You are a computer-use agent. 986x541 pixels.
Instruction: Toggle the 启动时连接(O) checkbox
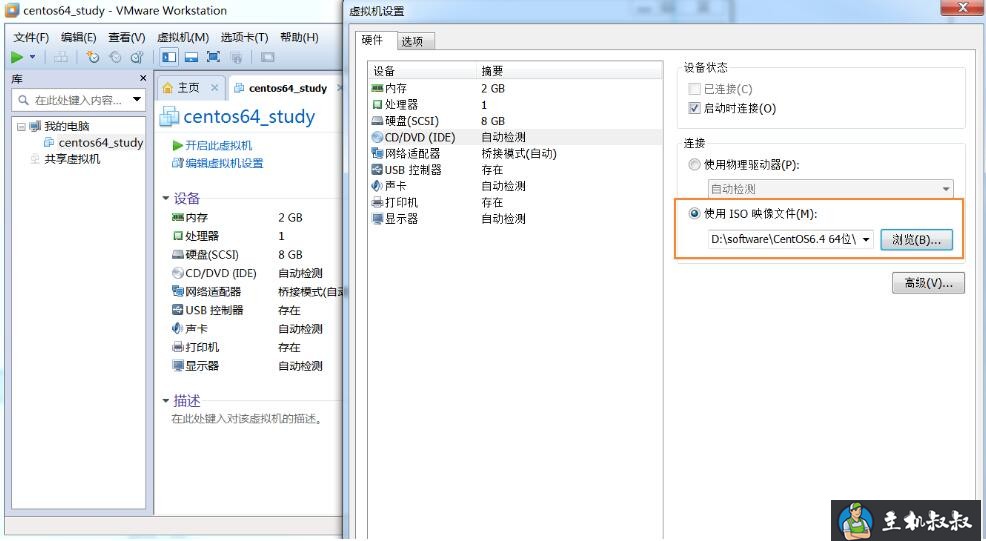pyautogui.click(x=694, y=108)
